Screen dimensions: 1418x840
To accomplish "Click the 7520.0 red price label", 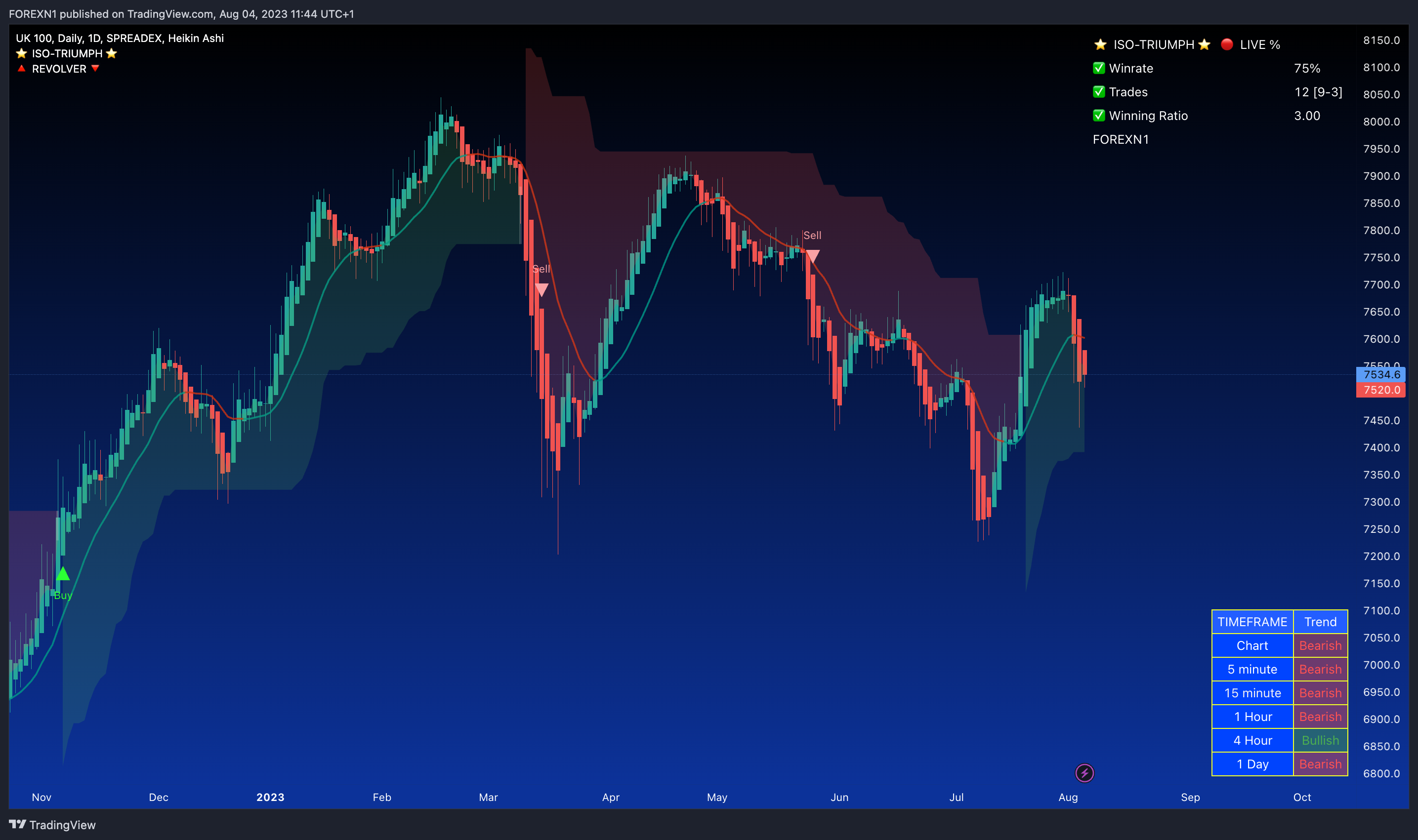I will (1380, 390).
